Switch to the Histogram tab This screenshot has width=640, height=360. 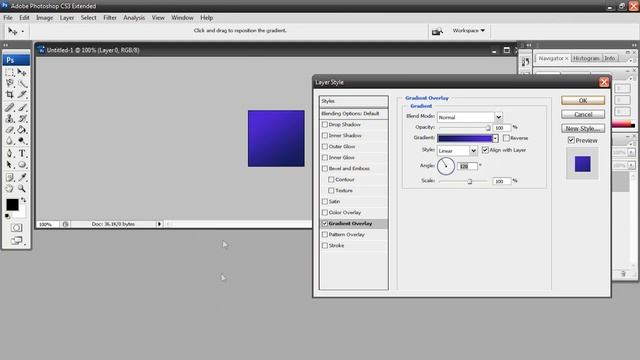click(x=586, y=58)
